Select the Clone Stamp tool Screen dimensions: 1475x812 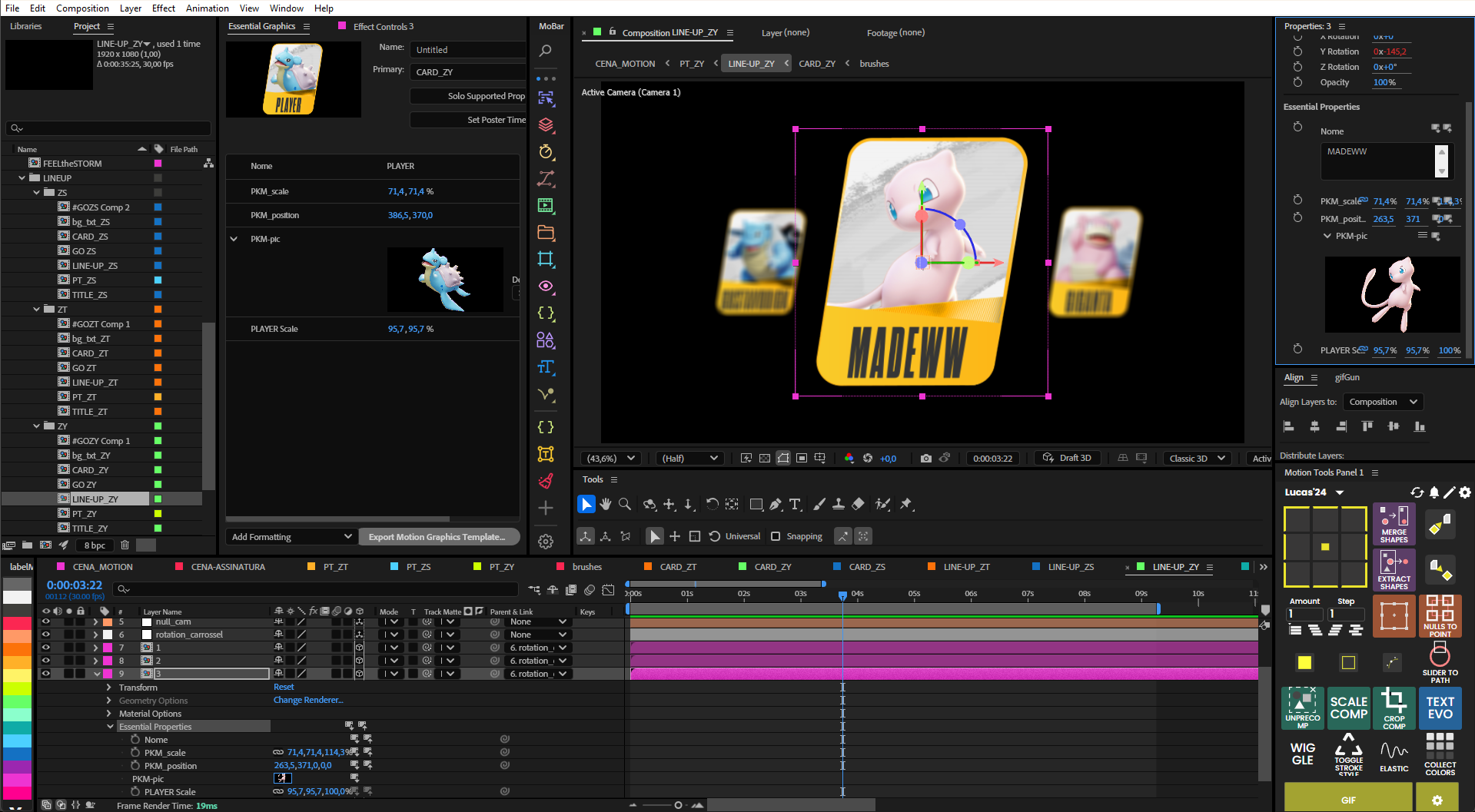pyautogui.click(x=839, y=504)
